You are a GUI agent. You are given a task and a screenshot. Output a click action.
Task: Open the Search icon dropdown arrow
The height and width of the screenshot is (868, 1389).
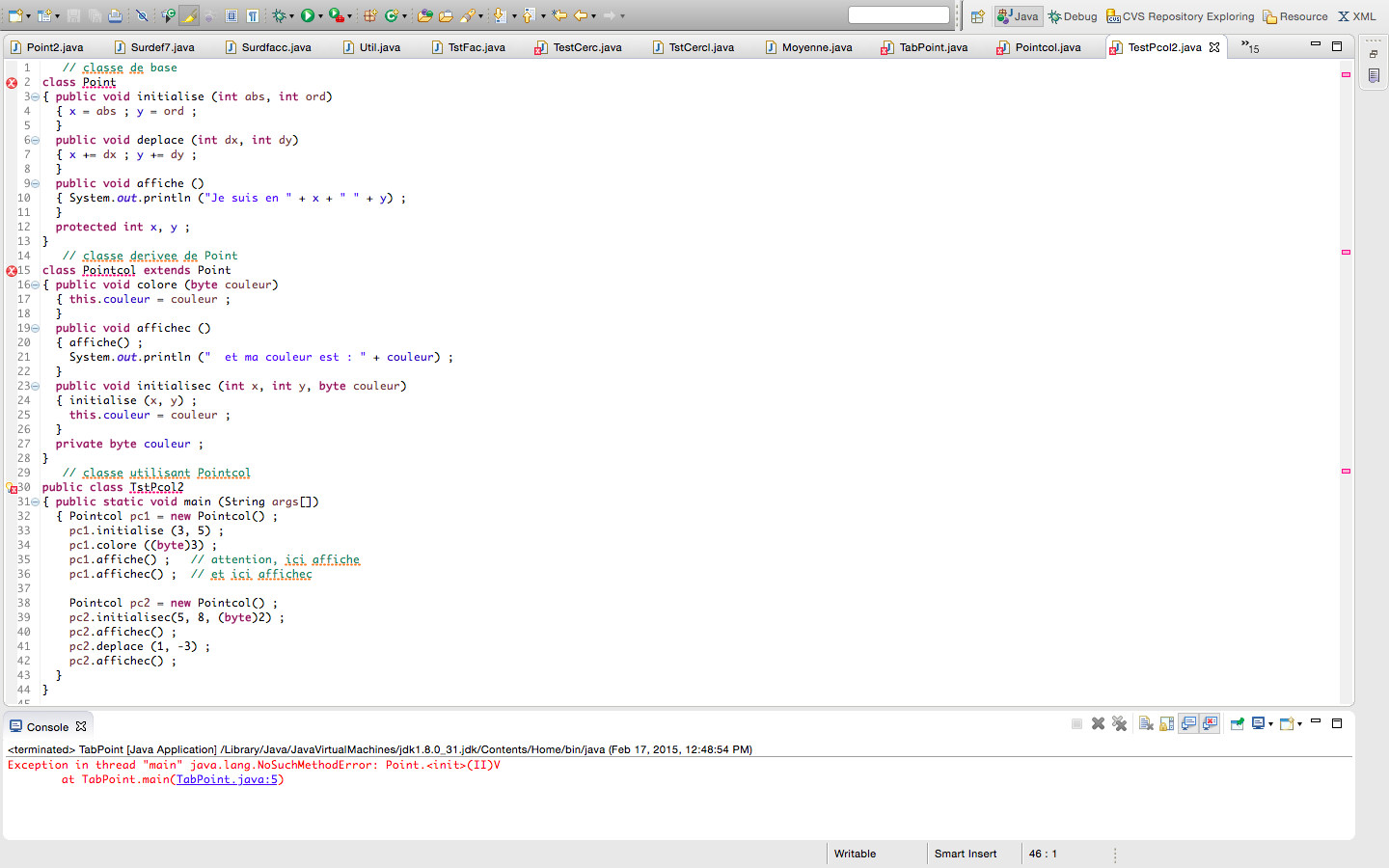click(480, 16)
